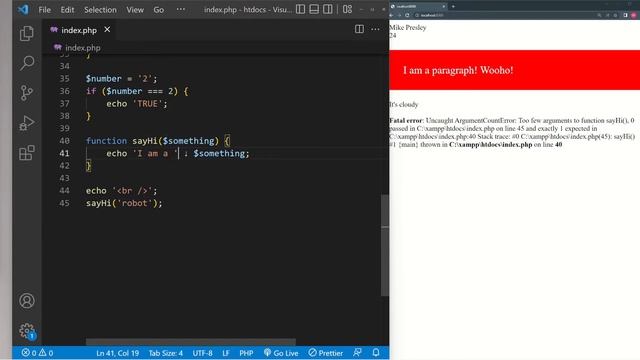Image resolution: width=640 pixels, height=360 pixels.
Task: Open the Extensions view
Action: point(27,153)
